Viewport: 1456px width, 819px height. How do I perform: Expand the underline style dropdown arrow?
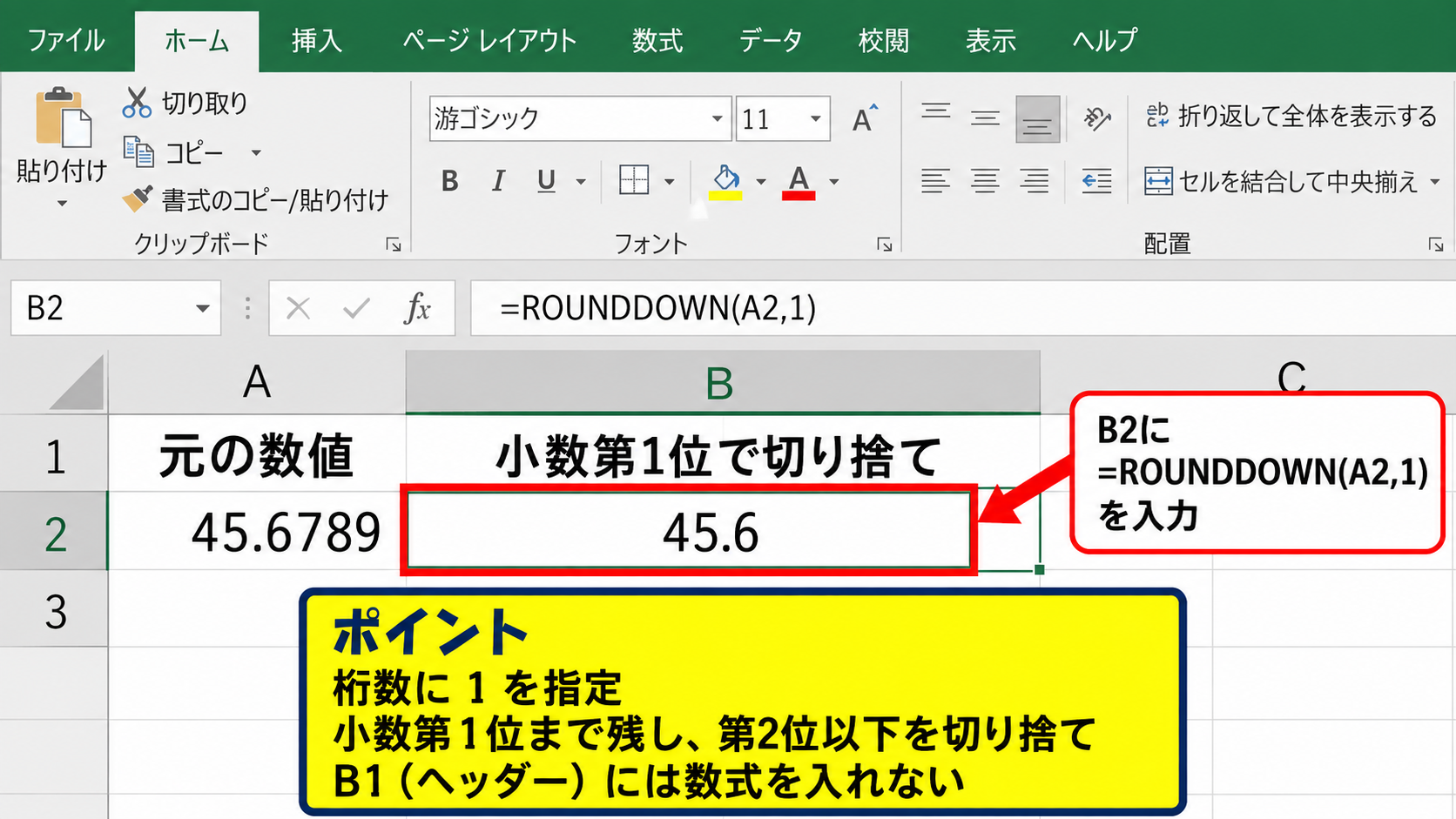click(580, 182)
